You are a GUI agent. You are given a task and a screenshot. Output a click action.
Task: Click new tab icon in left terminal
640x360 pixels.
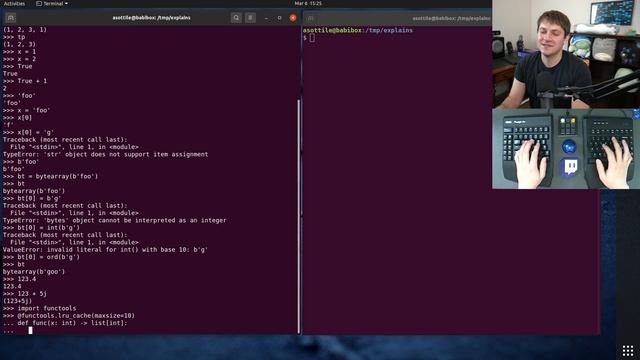point(11,18)
